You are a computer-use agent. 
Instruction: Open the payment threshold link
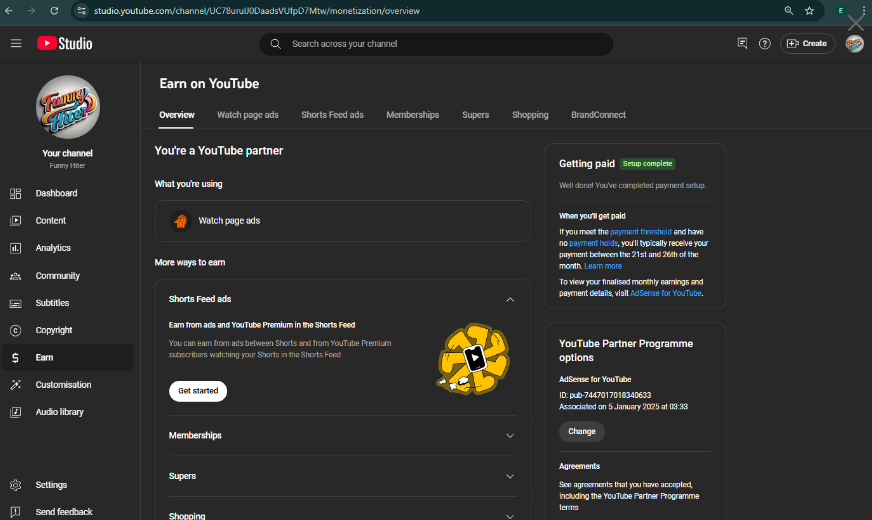point(641,232)
